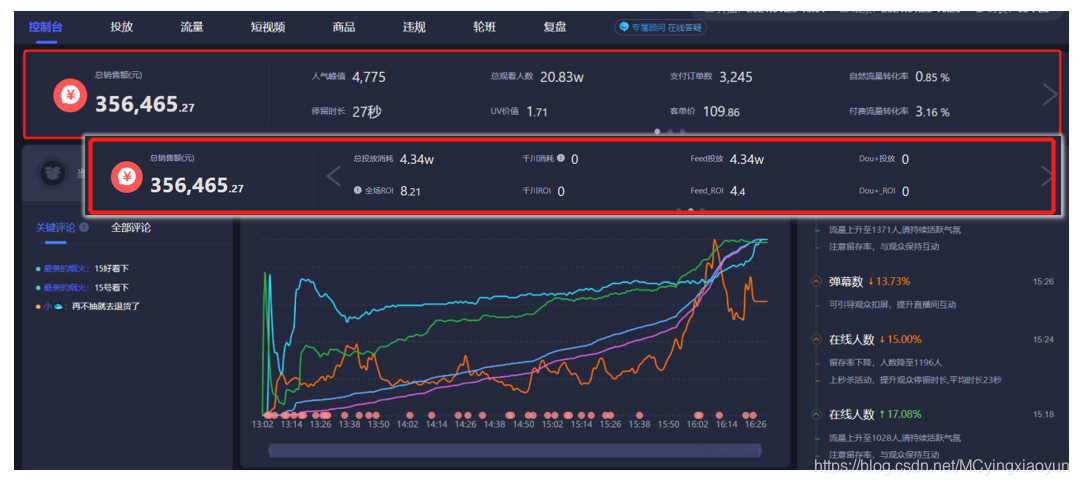Click the 自然流量转化率 value 0.85 %
This screenshot has height=485, width=1079.
coord(932,77)
